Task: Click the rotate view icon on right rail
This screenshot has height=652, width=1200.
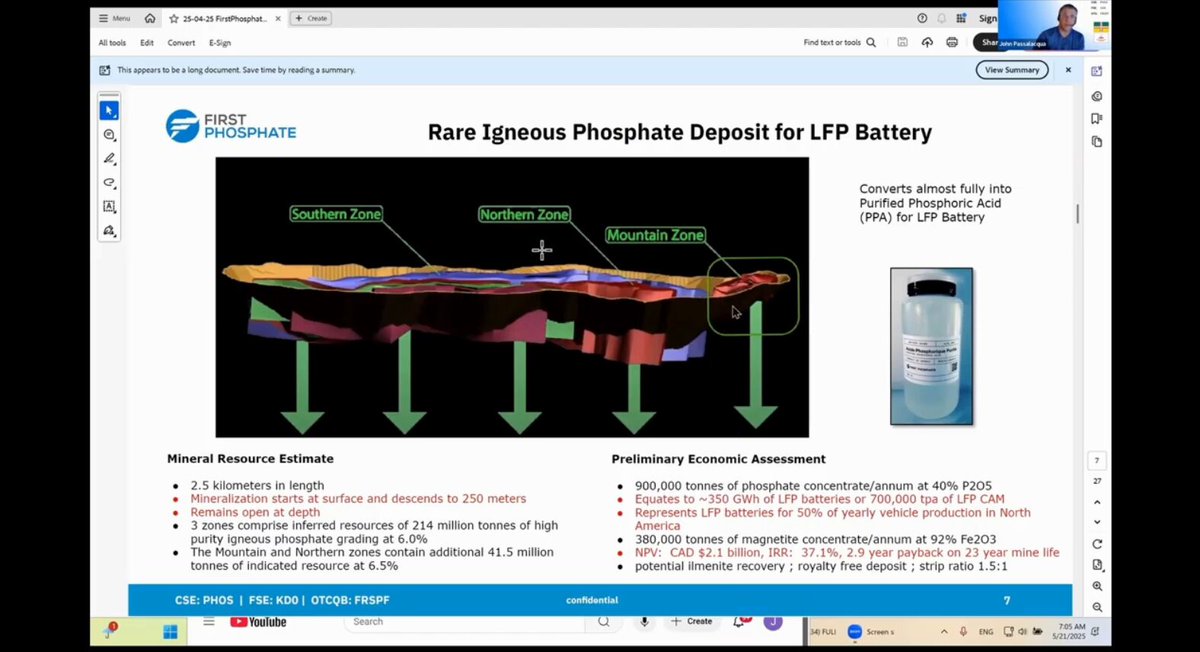Action: tap(1097, 544)
